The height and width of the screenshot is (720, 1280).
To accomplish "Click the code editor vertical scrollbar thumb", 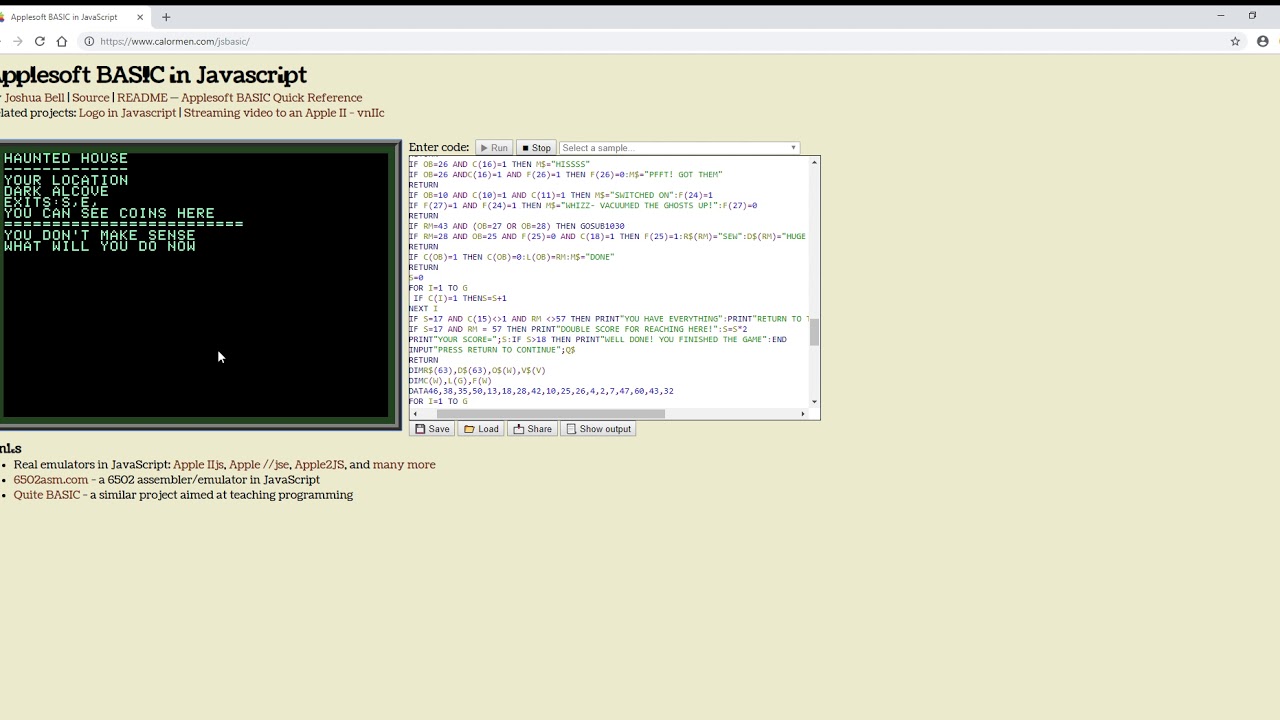I will coord(814,332).
